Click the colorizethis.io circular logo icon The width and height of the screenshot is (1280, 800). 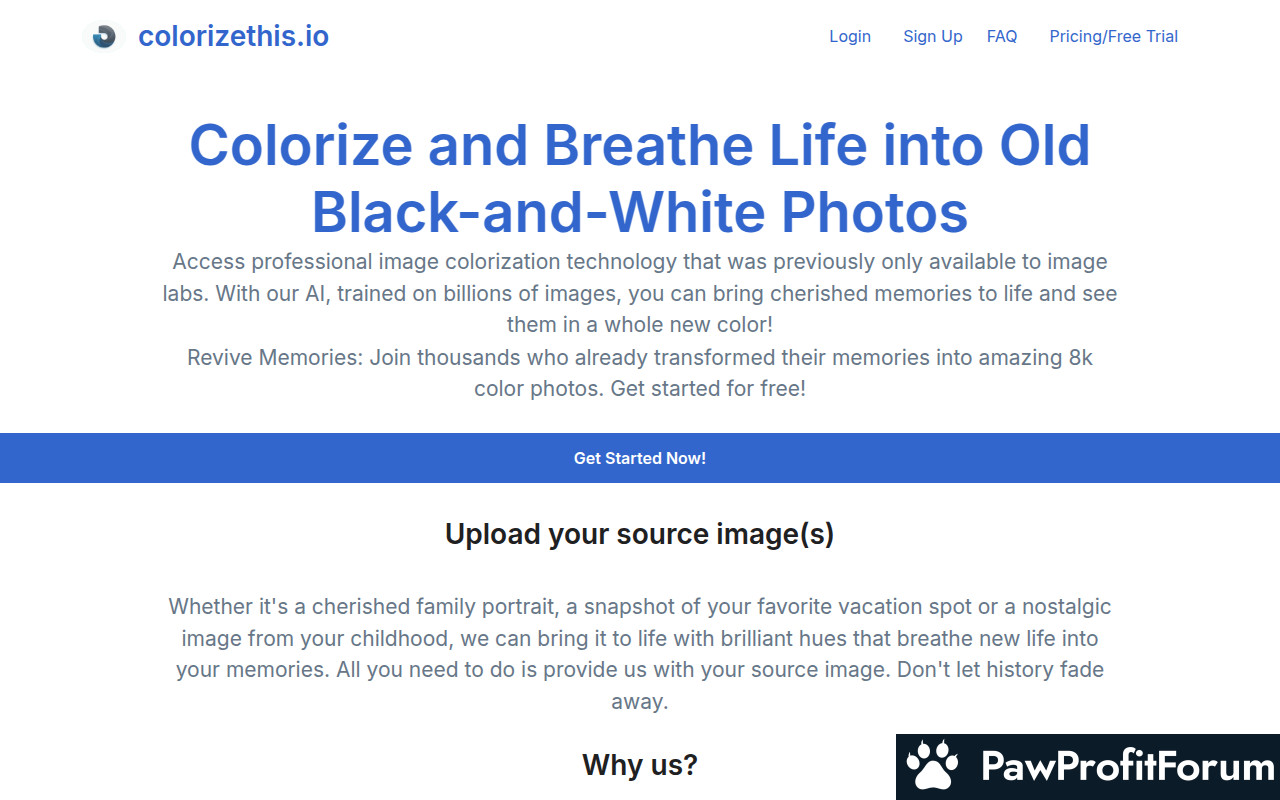click(x=104, y=37)
